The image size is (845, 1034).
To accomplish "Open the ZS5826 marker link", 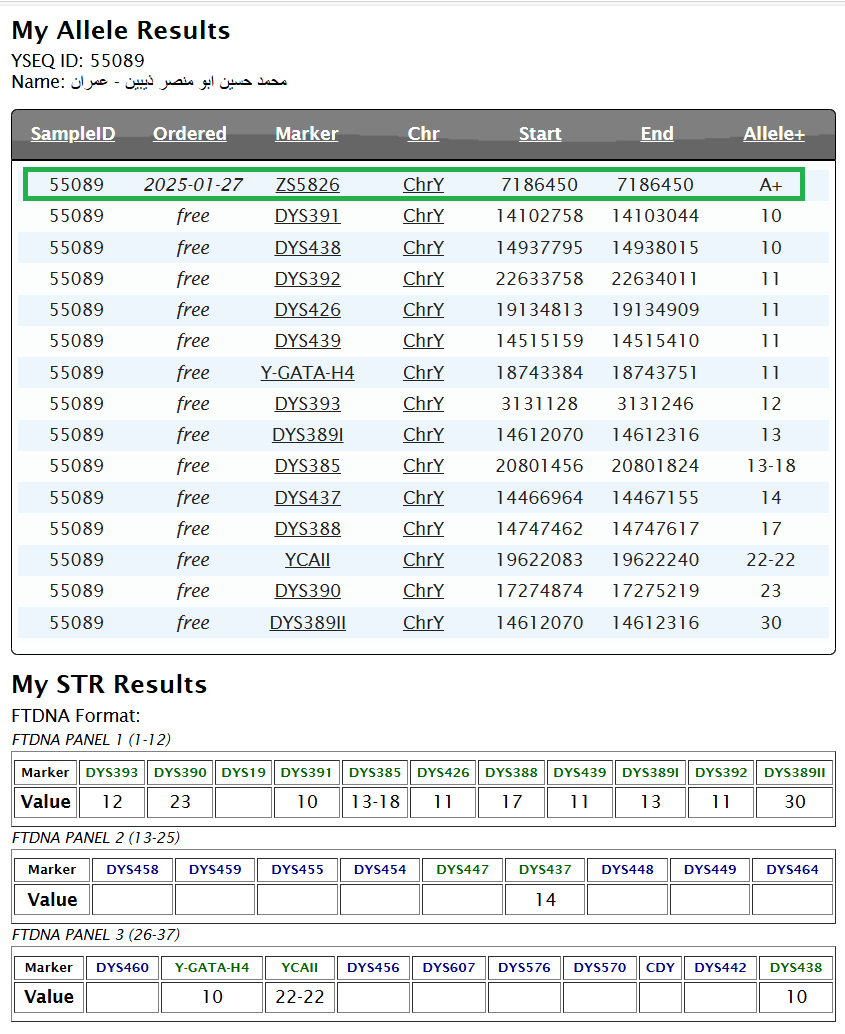I will point(307,185).
